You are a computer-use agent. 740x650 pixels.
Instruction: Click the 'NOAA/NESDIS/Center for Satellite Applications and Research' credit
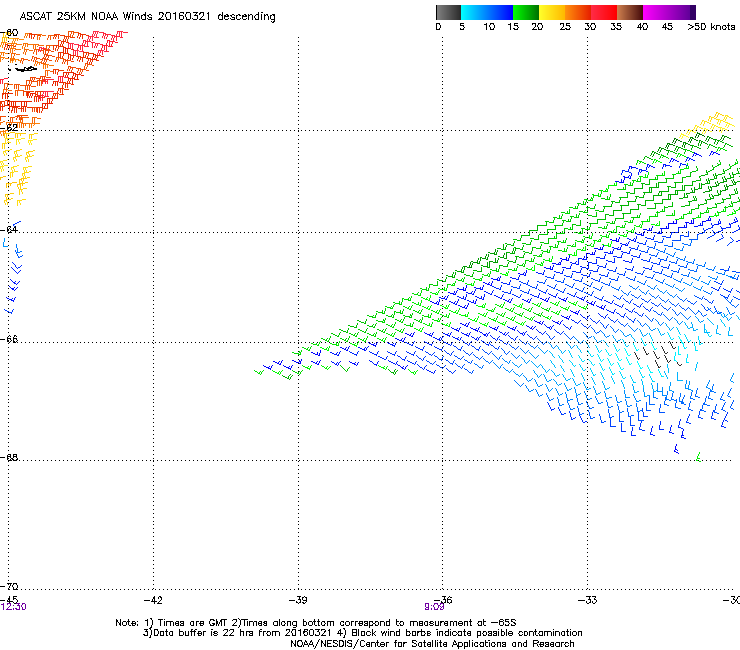(432, 644)
